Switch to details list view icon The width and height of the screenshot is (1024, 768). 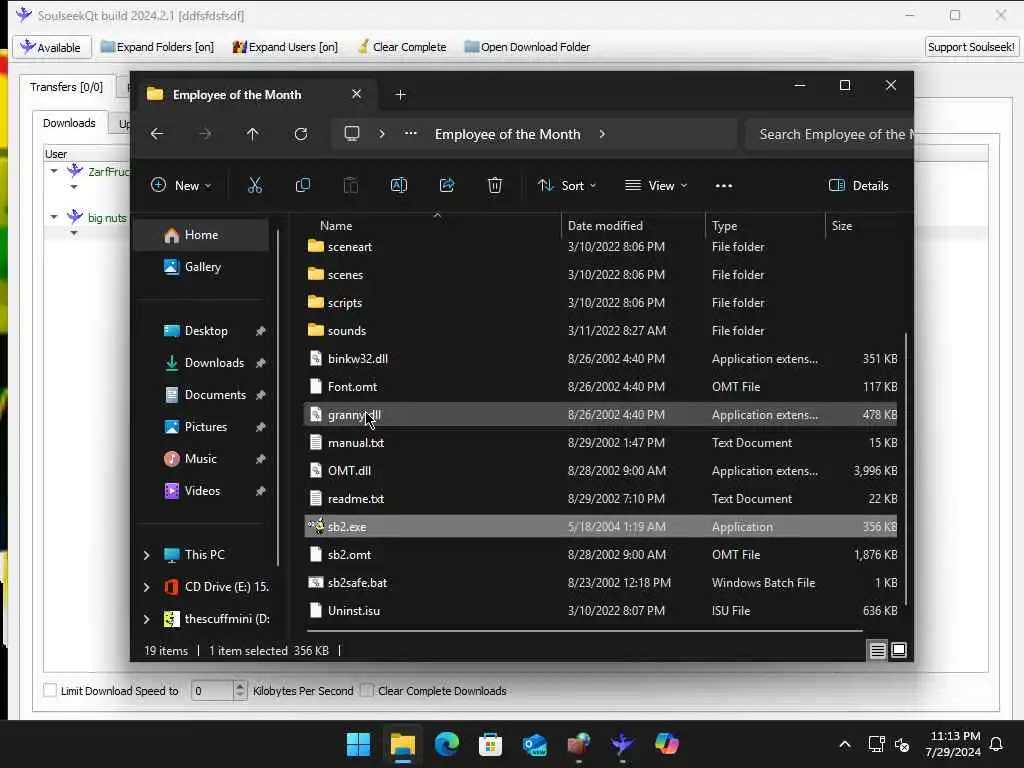click(x=877, y=650)
